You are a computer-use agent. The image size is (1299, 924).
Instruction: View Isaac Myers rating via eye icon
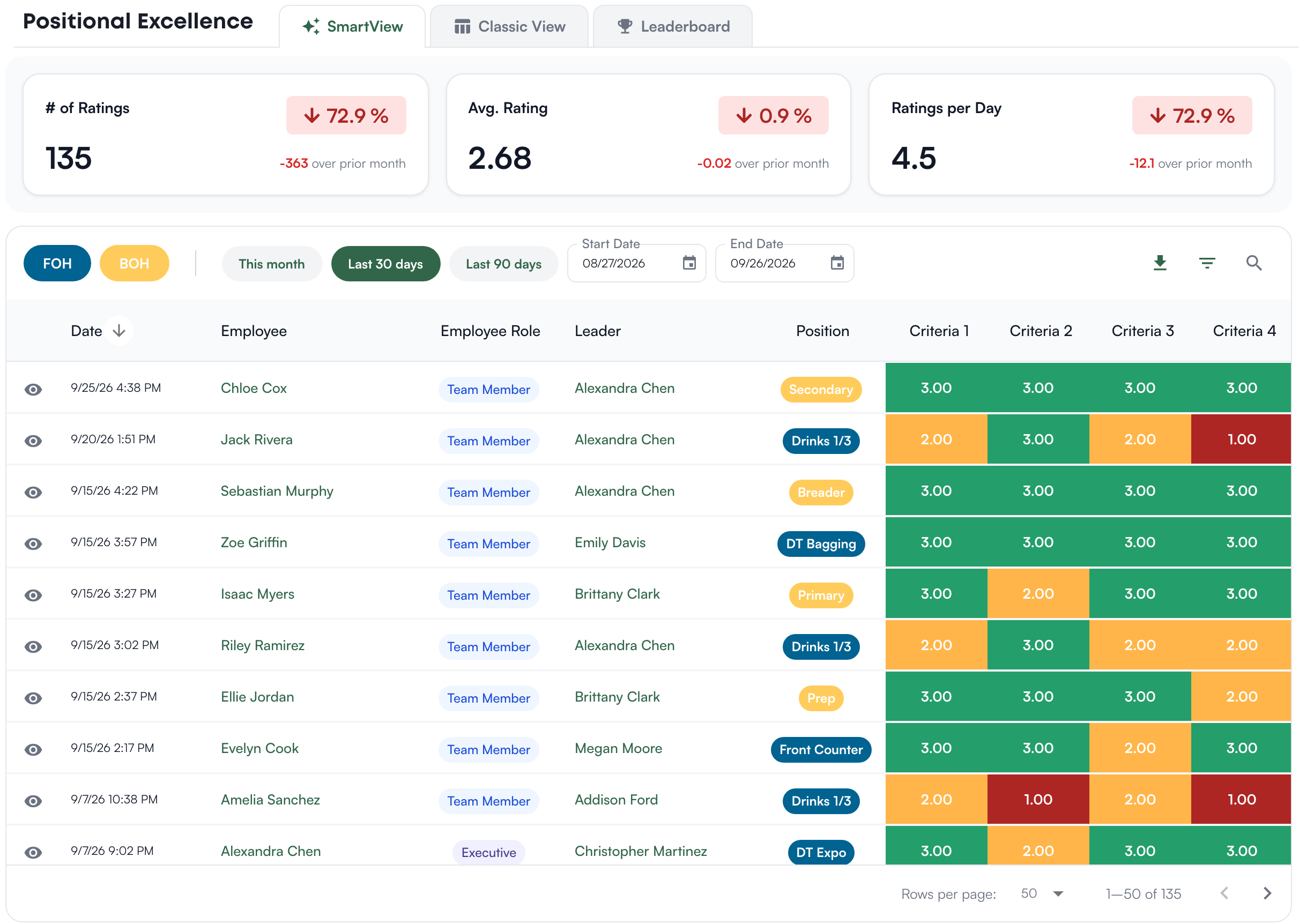tap(33, 595)
